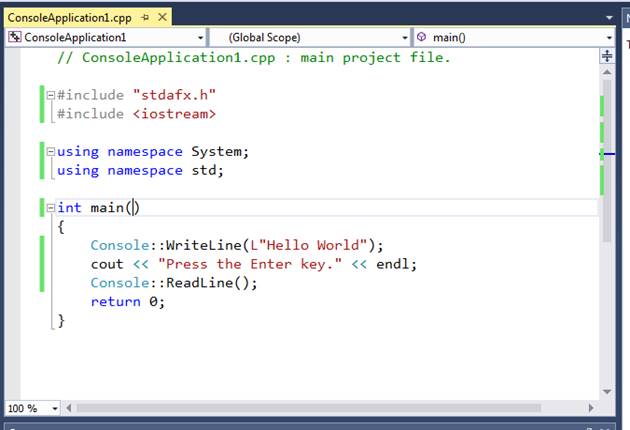The image size is (630, 430).
Task: Click the horizontal scrollbar right arrow
Action: click(591, 408)
